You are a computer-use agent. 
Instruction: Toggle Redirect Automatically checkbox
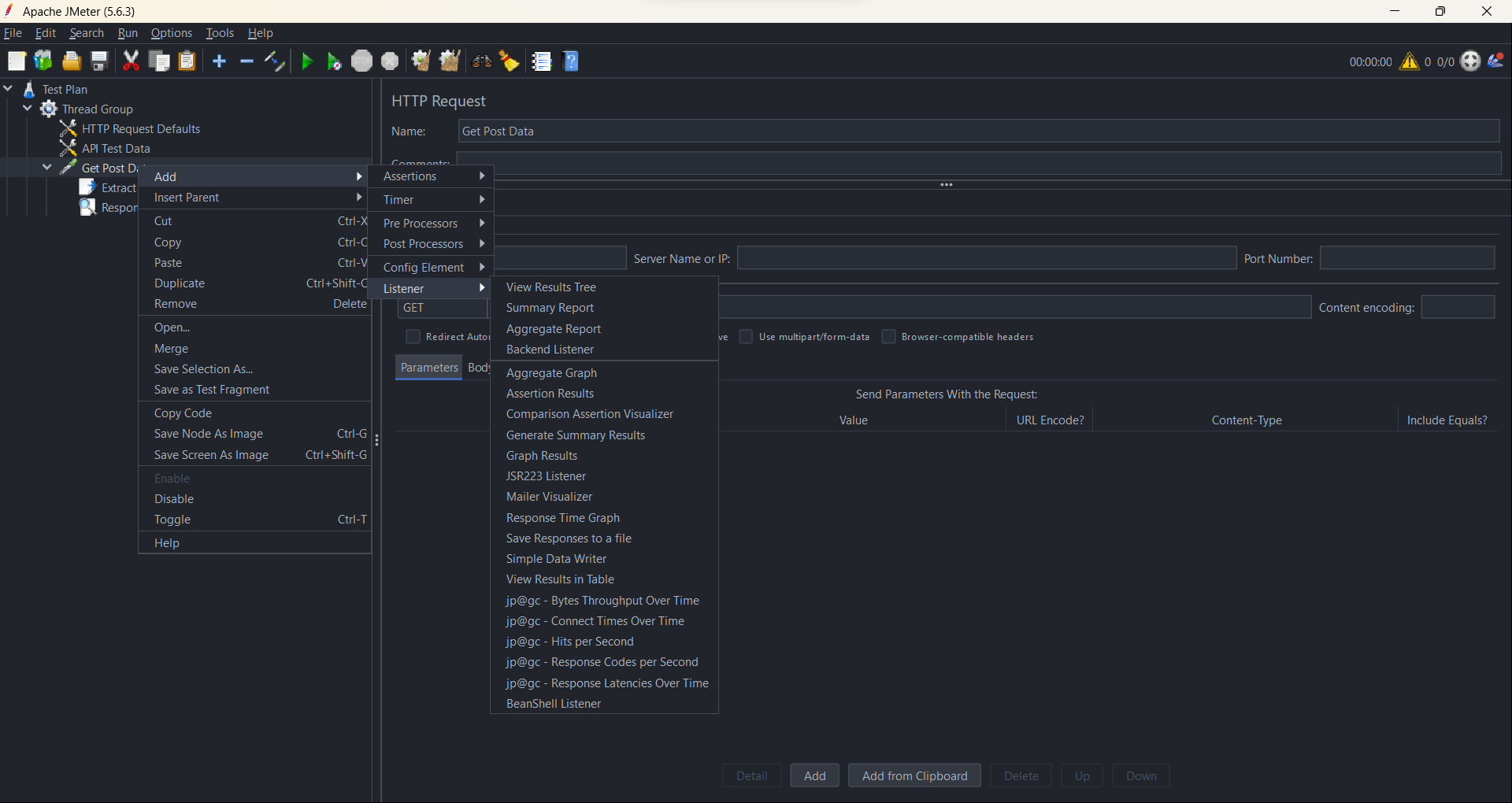coord(413,336)
